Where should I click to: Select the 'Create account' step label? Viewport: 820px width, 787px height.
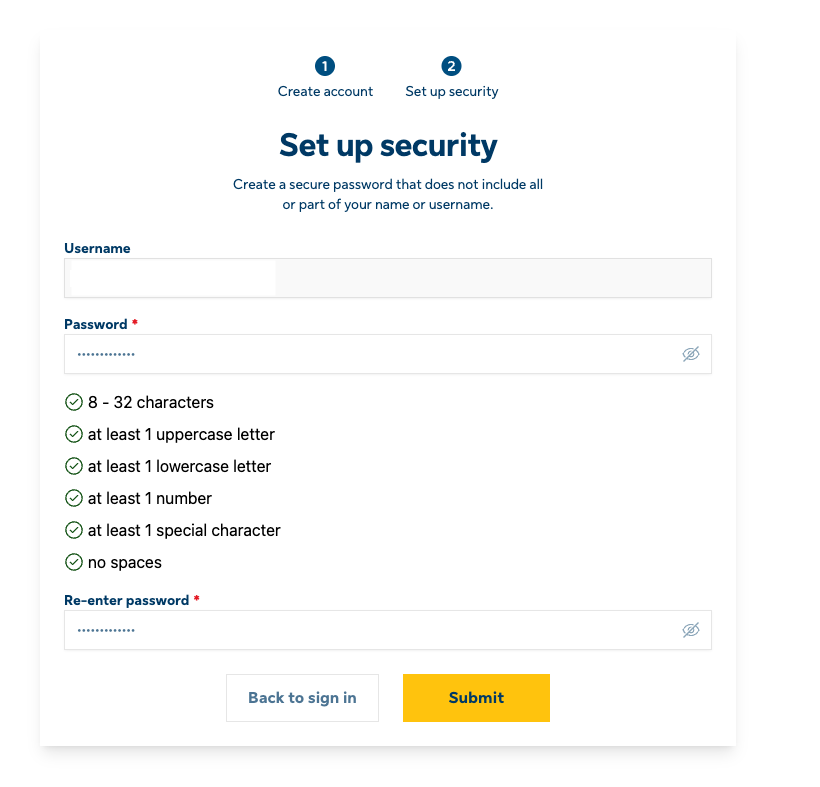click(x=325, y=91)
